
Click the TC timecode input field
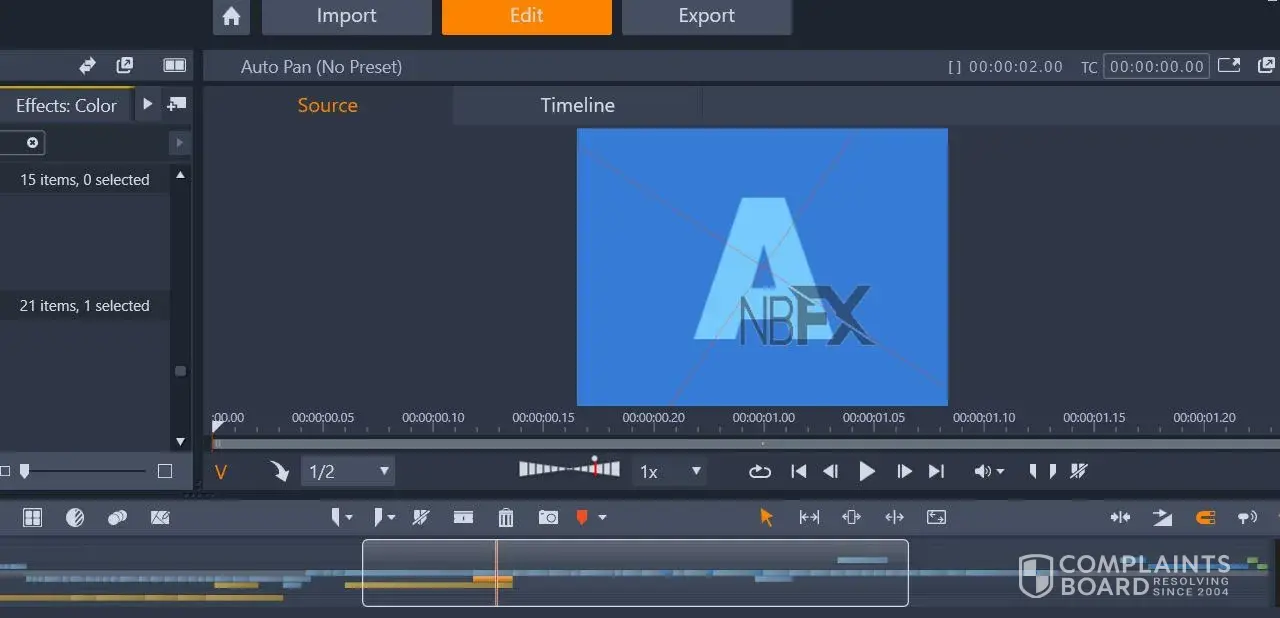1156,67
